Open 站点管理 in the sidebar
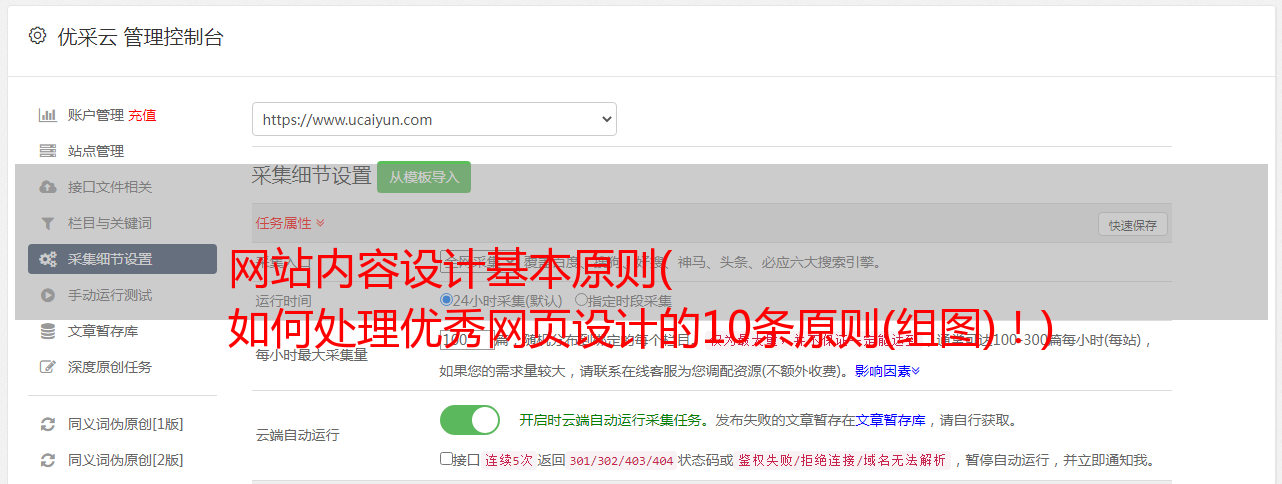 96,151
